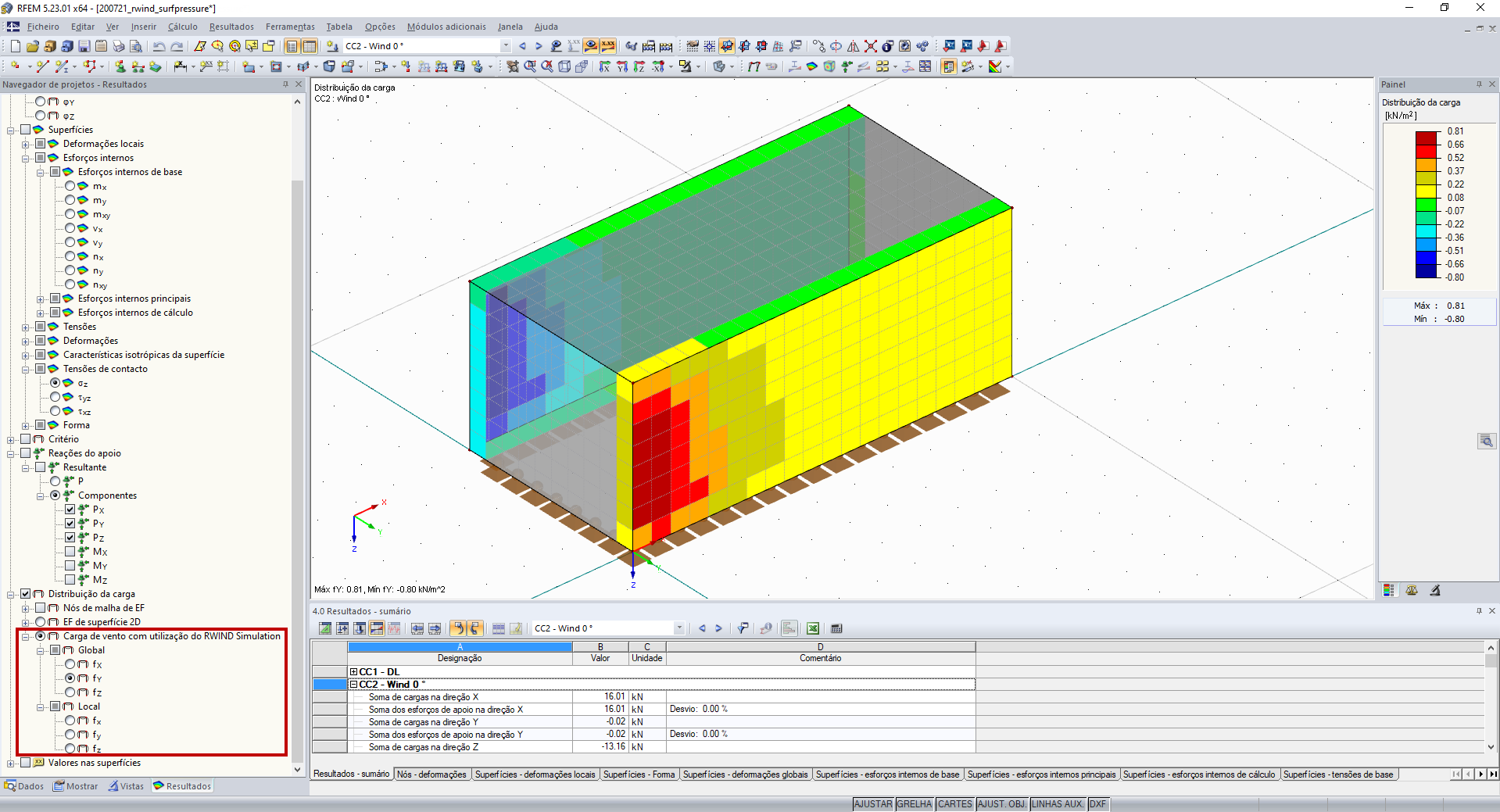Collapse the Reações do apoio node
1500x812 pixels.
pyautogui.click(x=11, y=453)
